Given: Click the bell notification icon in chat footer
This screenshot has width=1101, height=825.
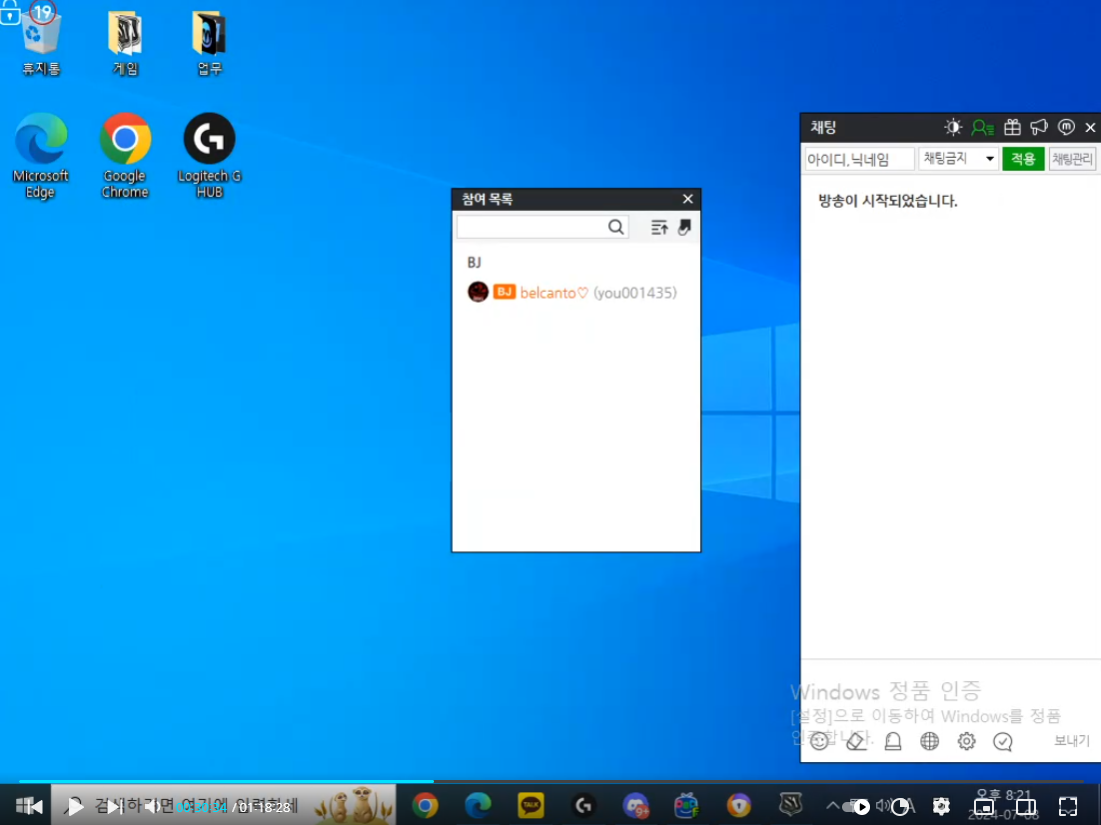Looking at the screenshot, I should click(892, 741).
